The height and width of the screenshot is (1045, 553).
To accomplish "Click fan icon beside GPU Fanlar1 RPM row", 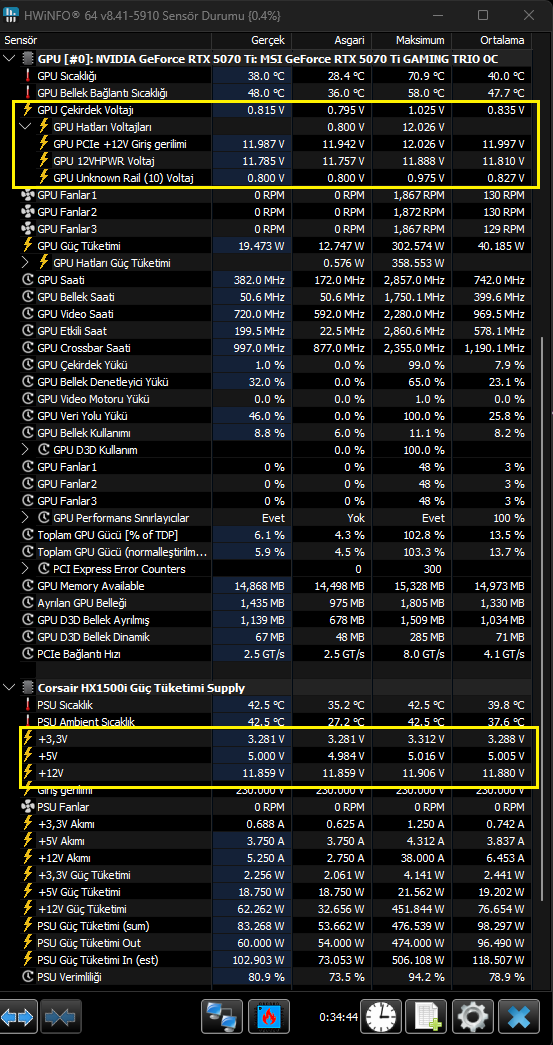I will coord(28,195).
